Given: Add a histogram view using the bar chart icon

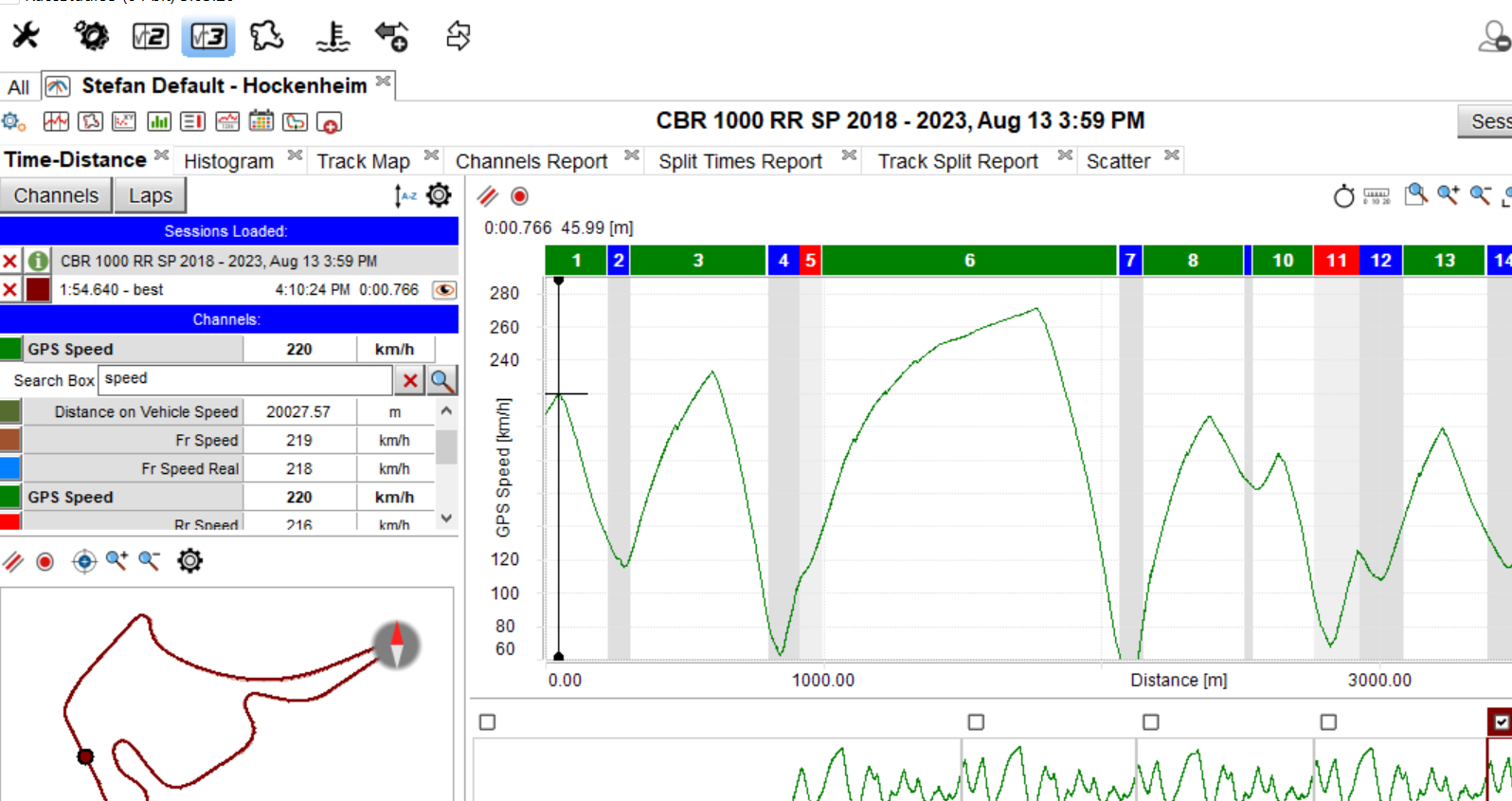Looking at the screenshot, I should pos(159,122).
